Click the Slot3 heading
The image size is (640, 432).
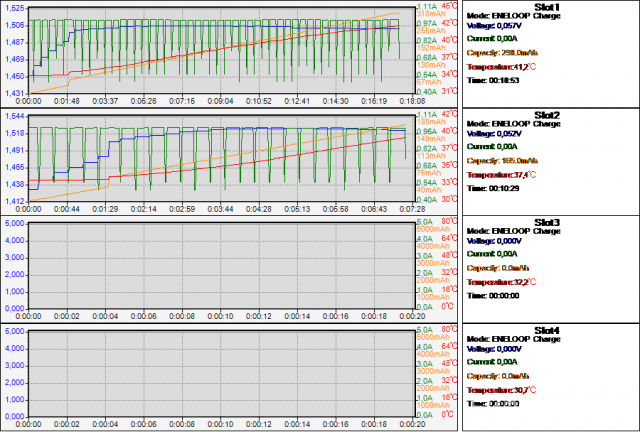coord(547,223)
